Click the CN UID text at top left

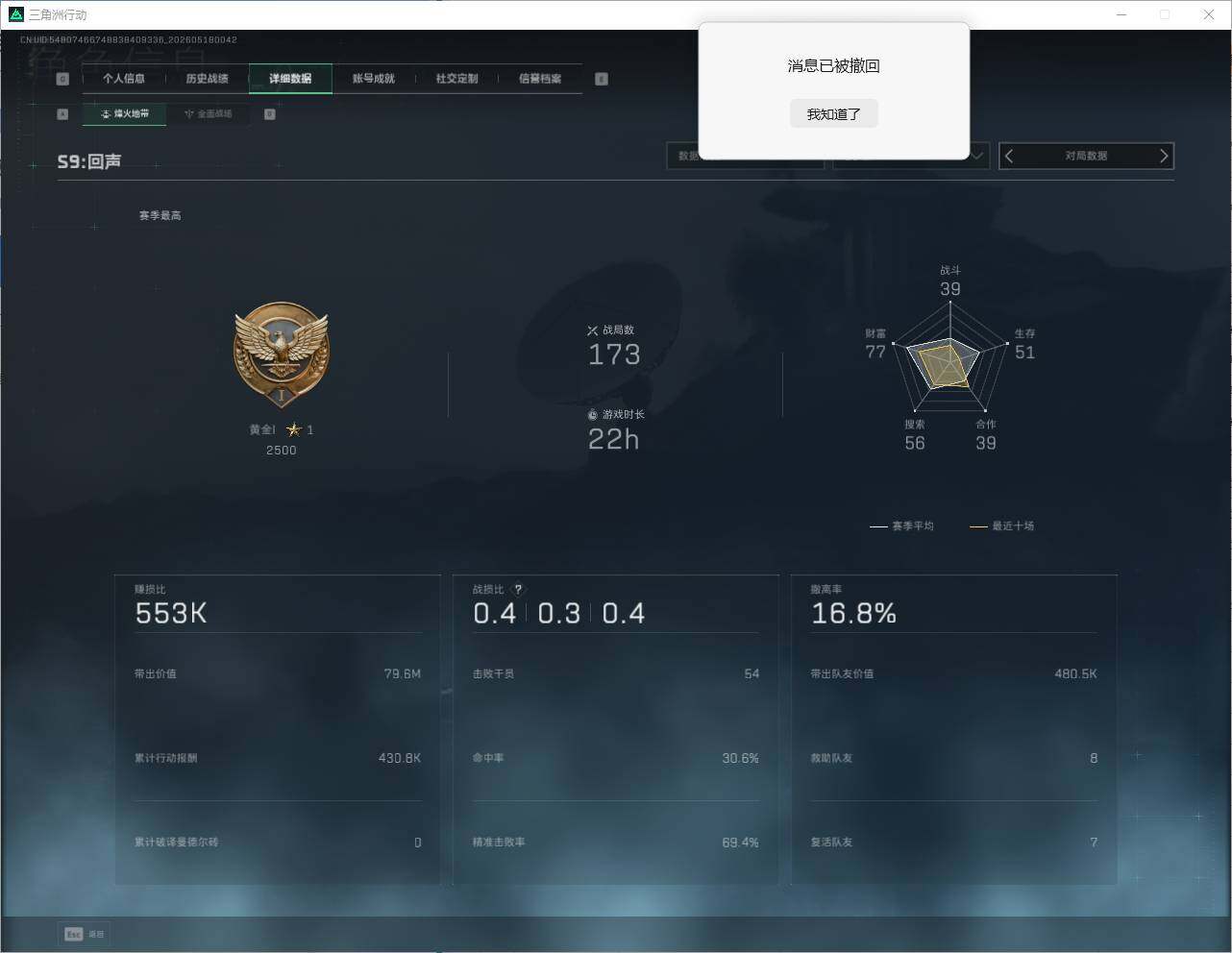[129, 40]
